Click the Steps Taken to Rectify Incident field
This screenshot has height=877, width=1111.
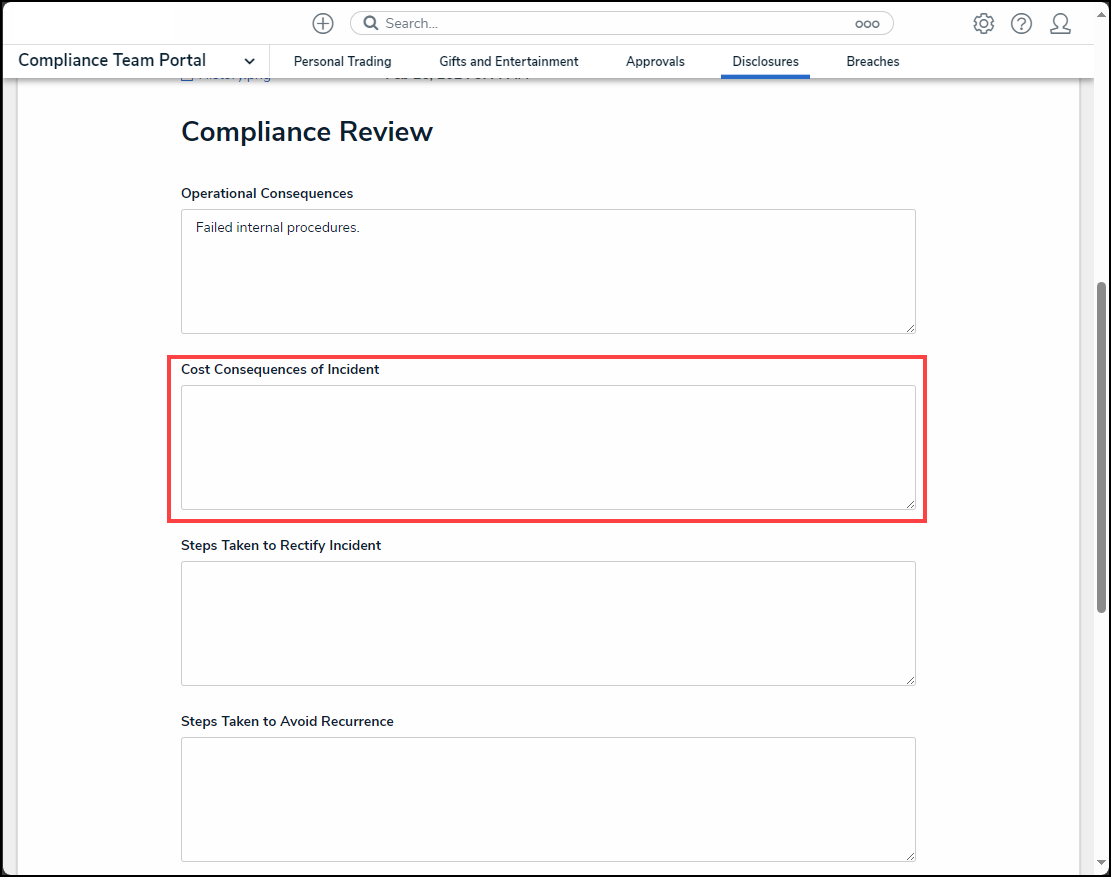(547, 623)
